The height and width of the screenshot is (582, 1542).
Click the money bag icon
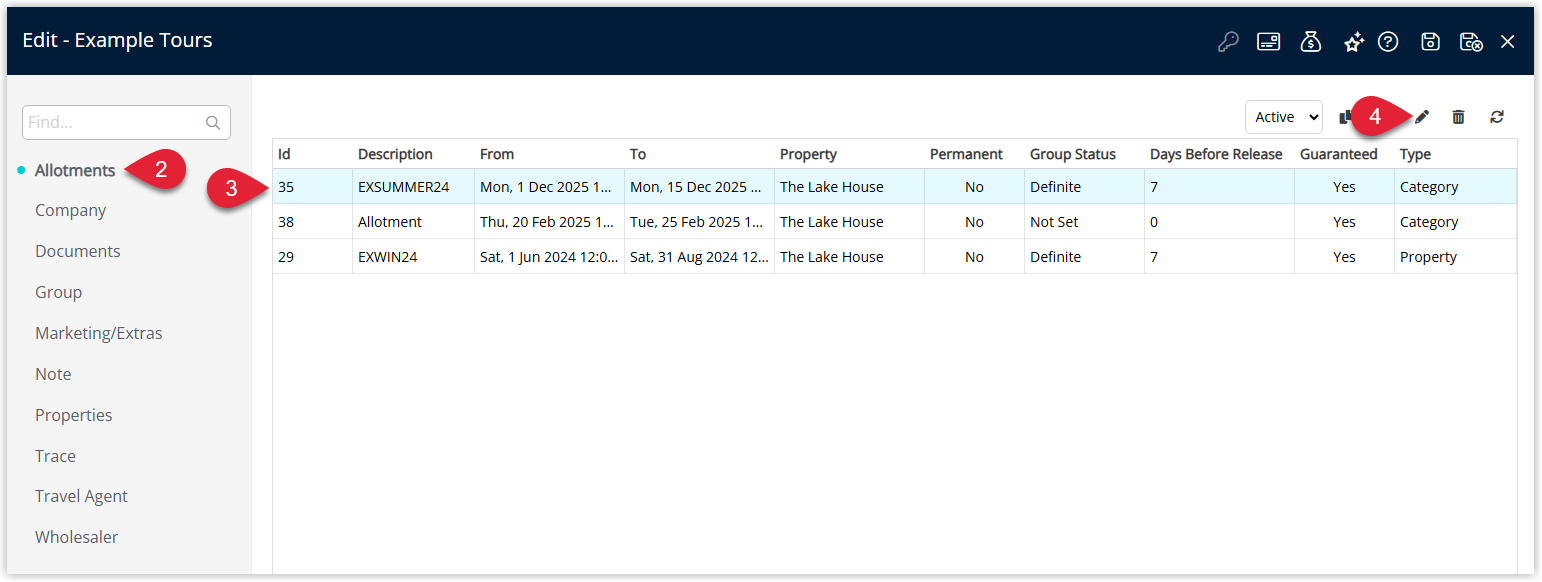pyautogui.click(x=1311, y=42)
